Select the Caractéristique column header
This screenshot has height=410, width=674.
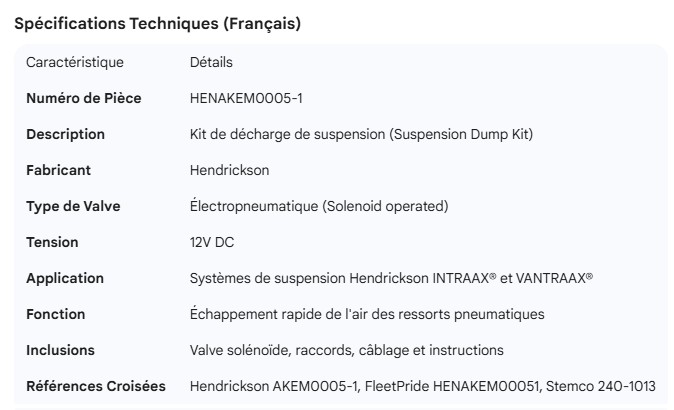(x=75, y=62)
